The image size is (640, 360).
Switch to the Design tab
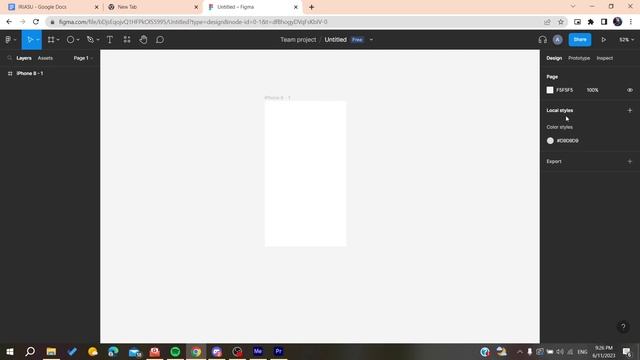coord(554,58)
